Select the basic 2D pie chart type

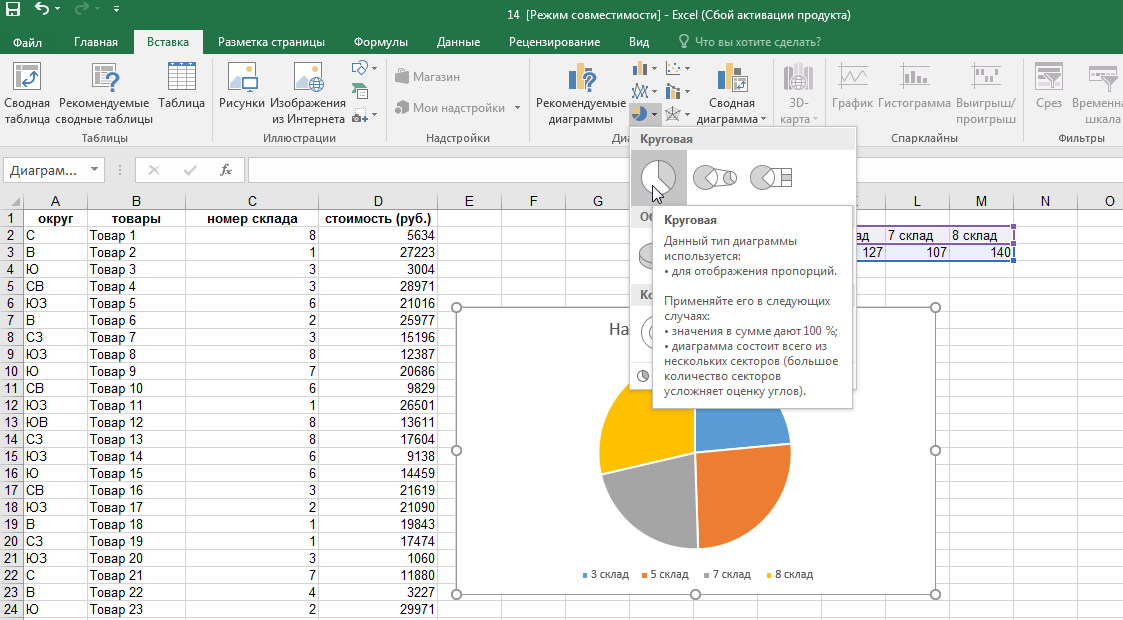pos(658,177)
